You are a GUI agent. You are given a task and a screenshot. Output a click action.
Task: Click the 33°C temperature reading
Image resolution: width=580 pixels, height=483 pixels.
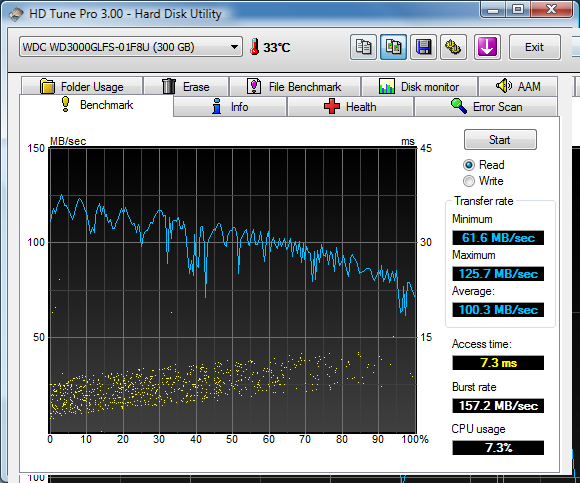tap(277, 47)
